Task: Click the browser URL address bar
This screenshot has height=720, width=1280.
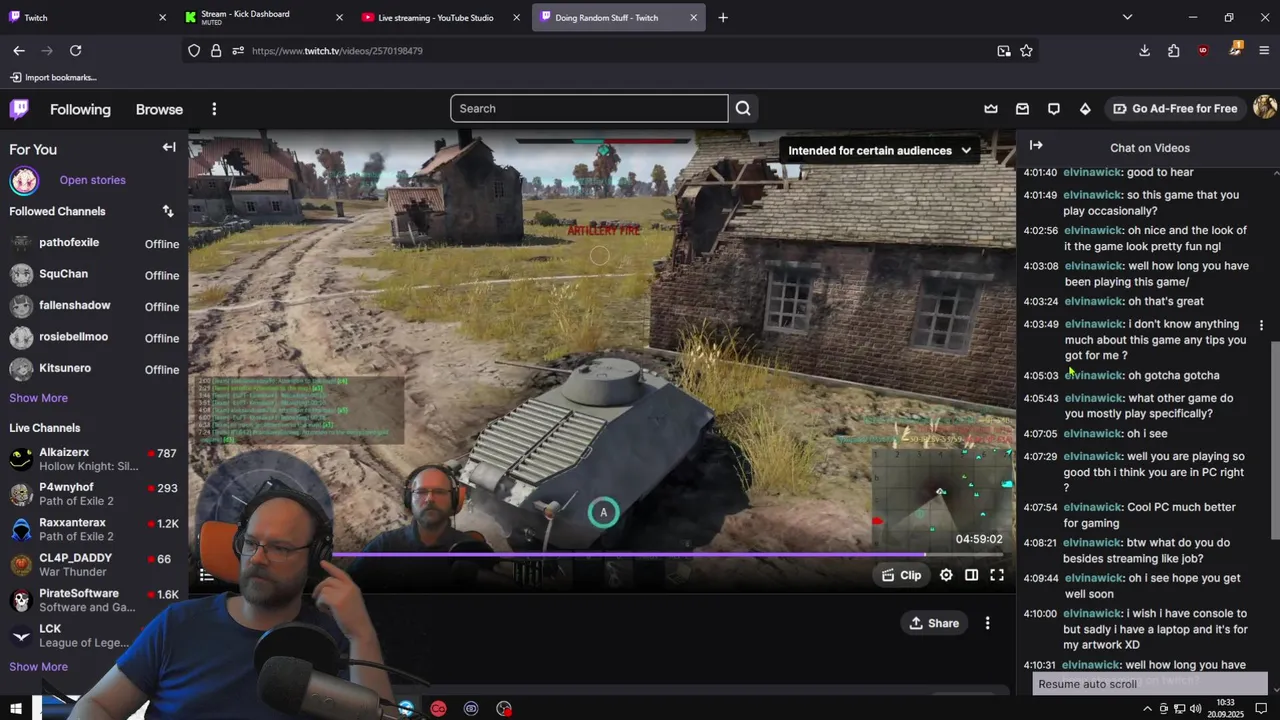Action: (x=610, y=51)
